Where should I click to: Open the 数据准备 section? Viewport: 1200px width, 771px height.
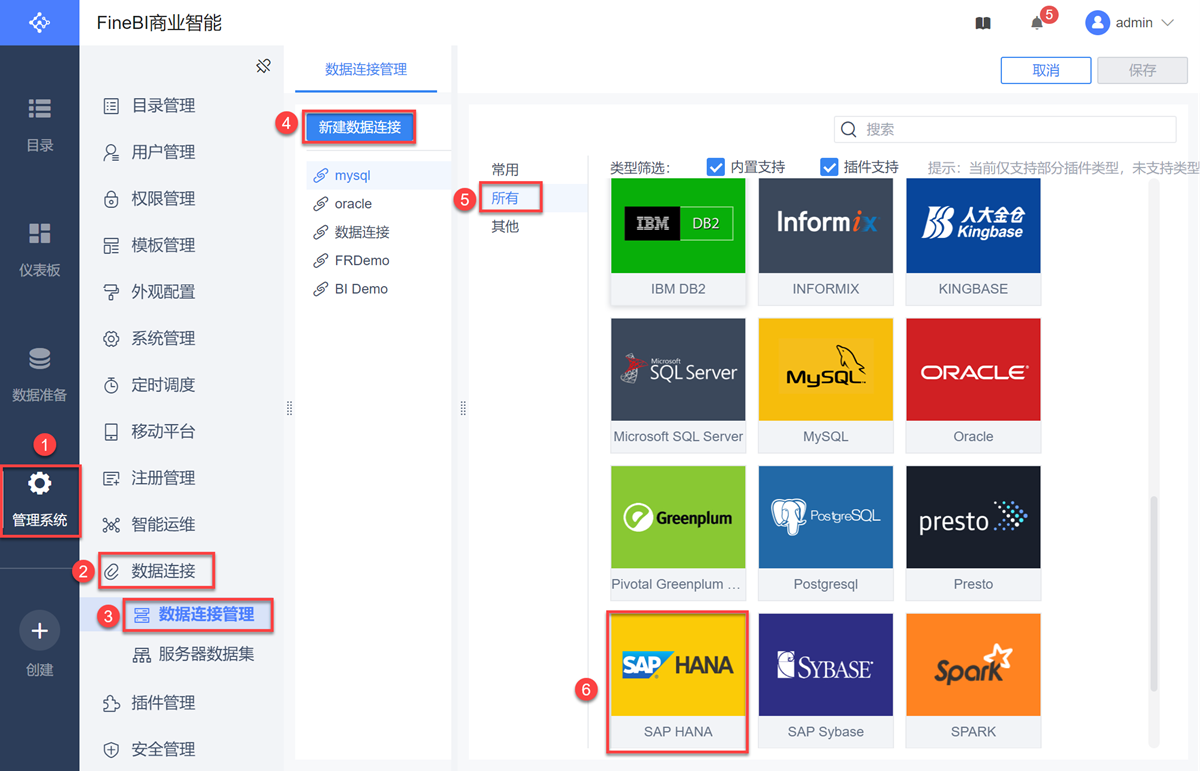click(39, 374)
